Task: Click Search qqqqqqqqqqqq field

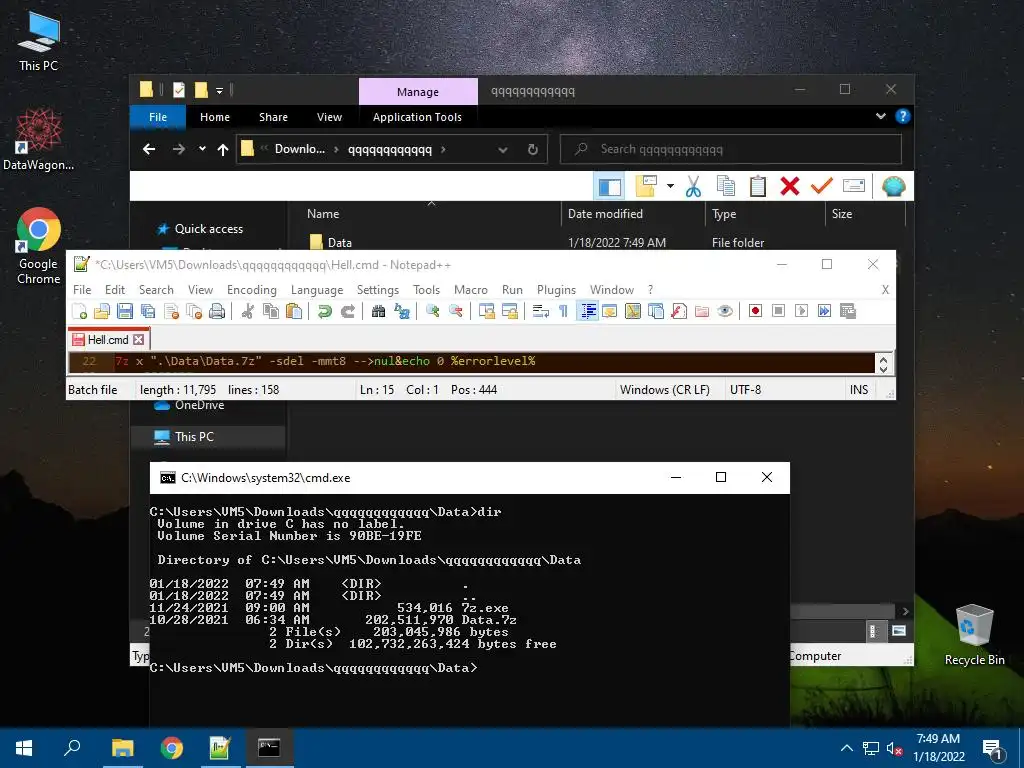Action: (731, 149)
